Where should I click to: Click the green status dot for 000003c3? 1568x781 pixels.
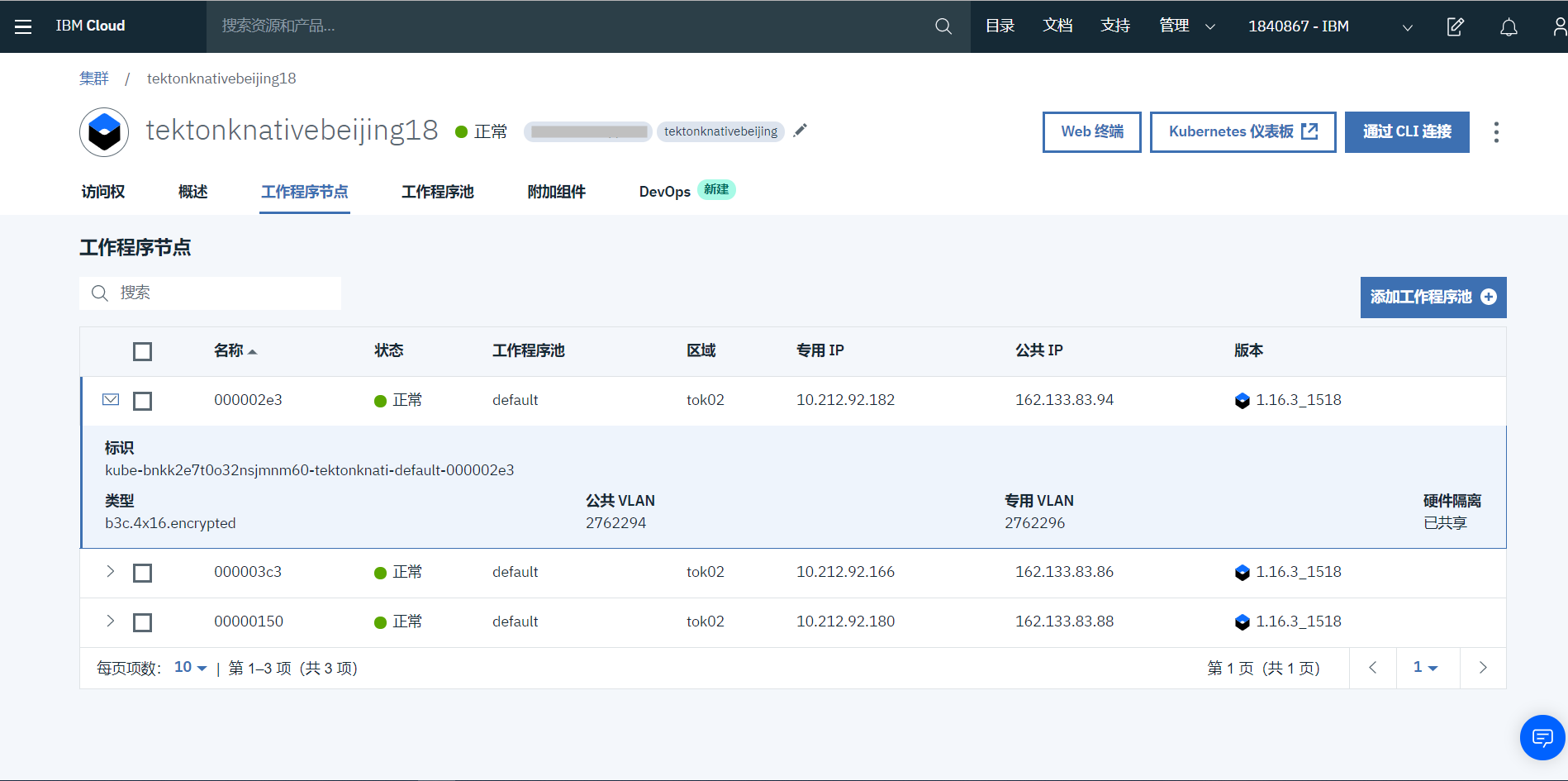380,573
